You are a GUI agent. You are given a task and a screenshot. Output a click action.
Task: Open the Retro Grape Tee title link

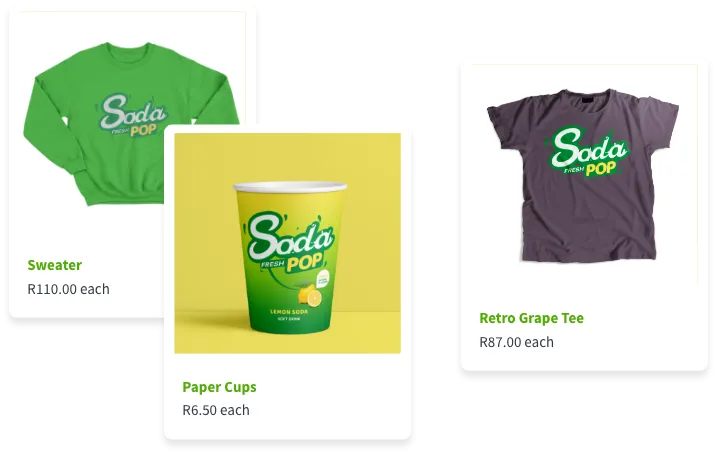click(531, 318)
